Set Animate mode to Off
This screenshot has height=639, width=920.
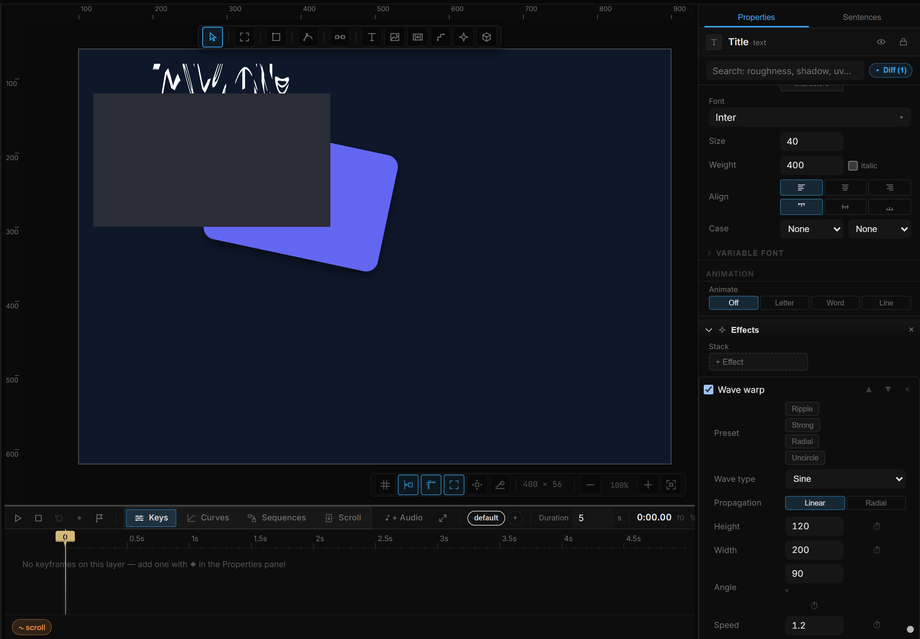[733, 303]
